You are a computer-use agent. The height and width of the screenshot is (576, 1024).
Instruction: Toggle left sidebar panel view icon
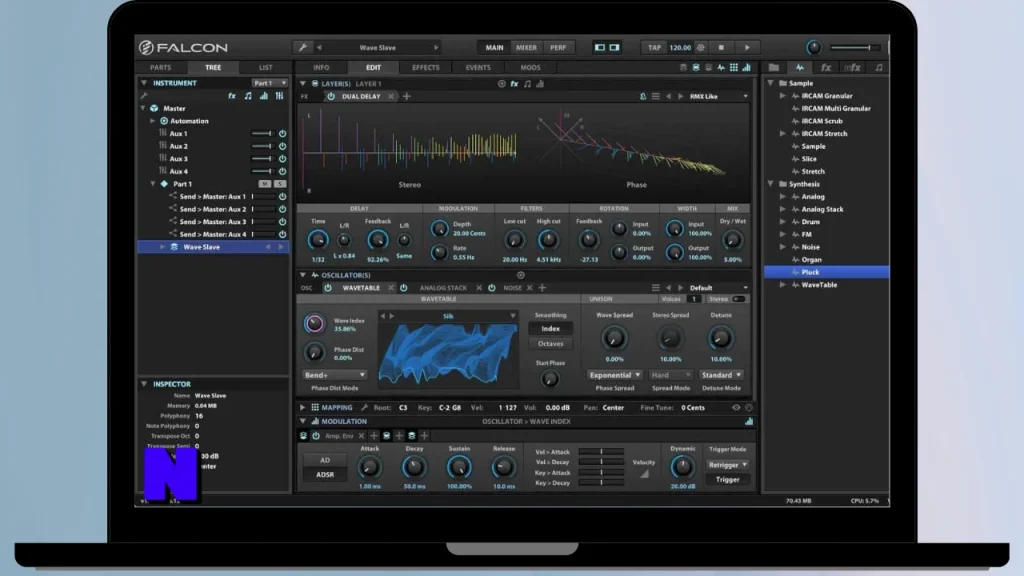coord(600,47)
